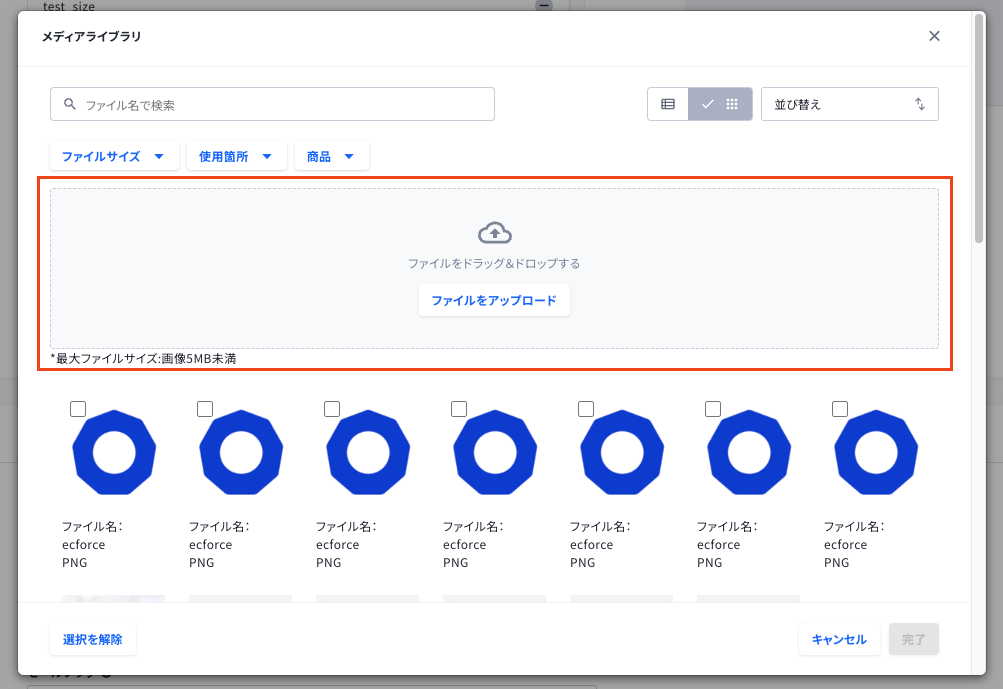
Task: Select the second ecforce PNG thumbnail
Action: coord(241,452)
